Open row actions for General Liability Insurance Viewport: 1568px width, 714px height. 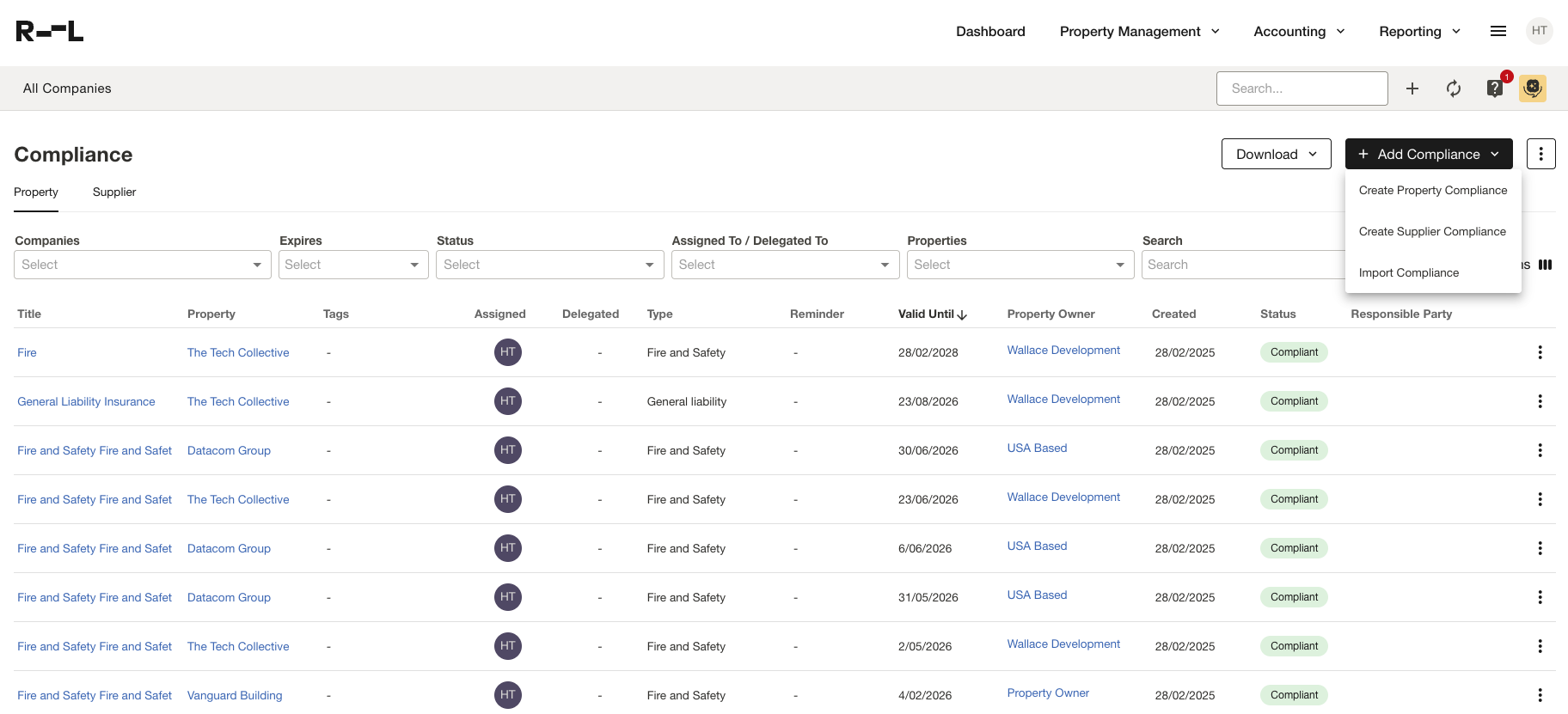[1540, 401]
